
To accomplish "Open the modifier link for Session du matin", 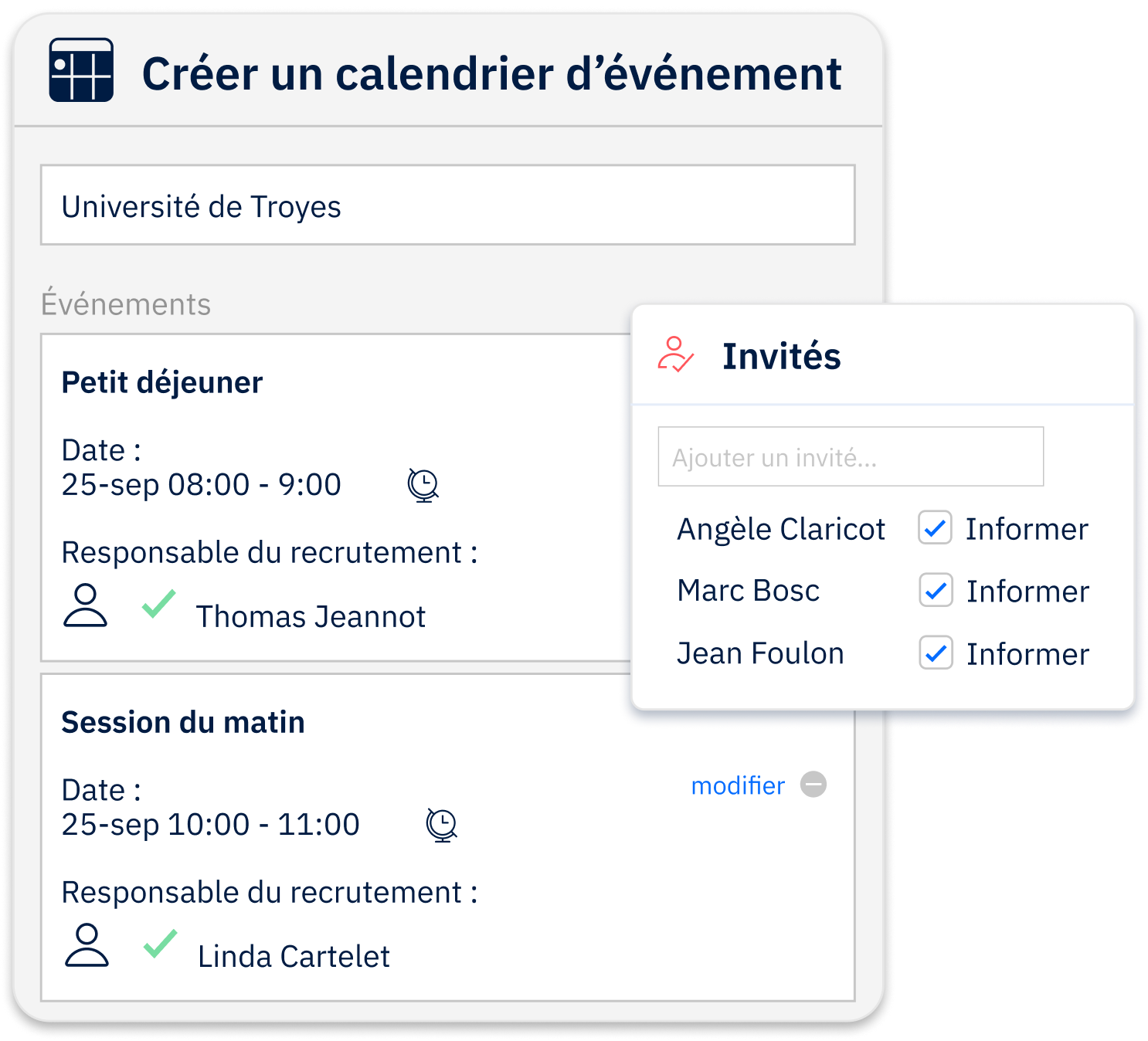I will [738, 785].
